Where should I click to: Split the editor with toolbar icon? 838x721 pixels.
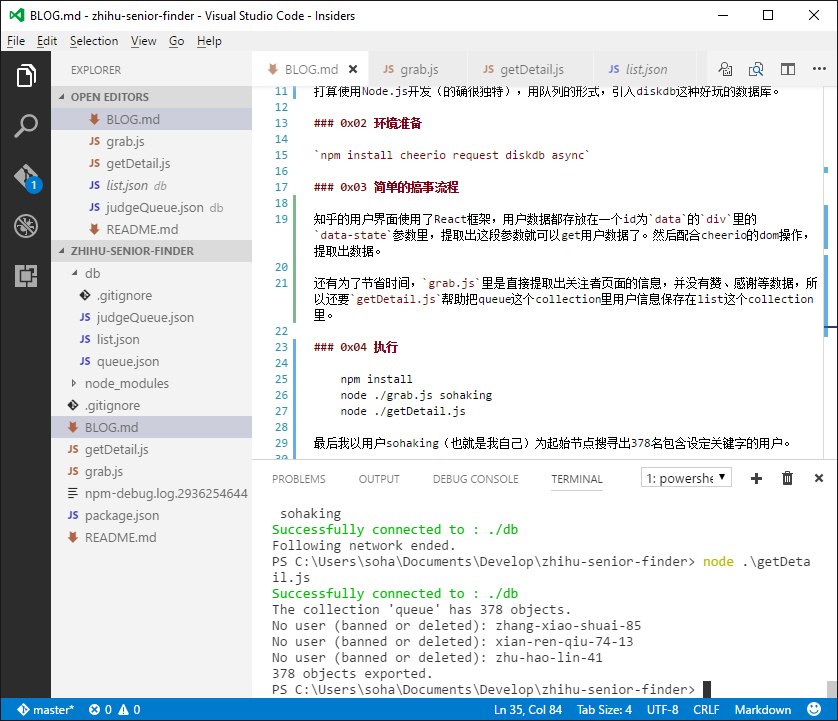(x=788, y=69)
